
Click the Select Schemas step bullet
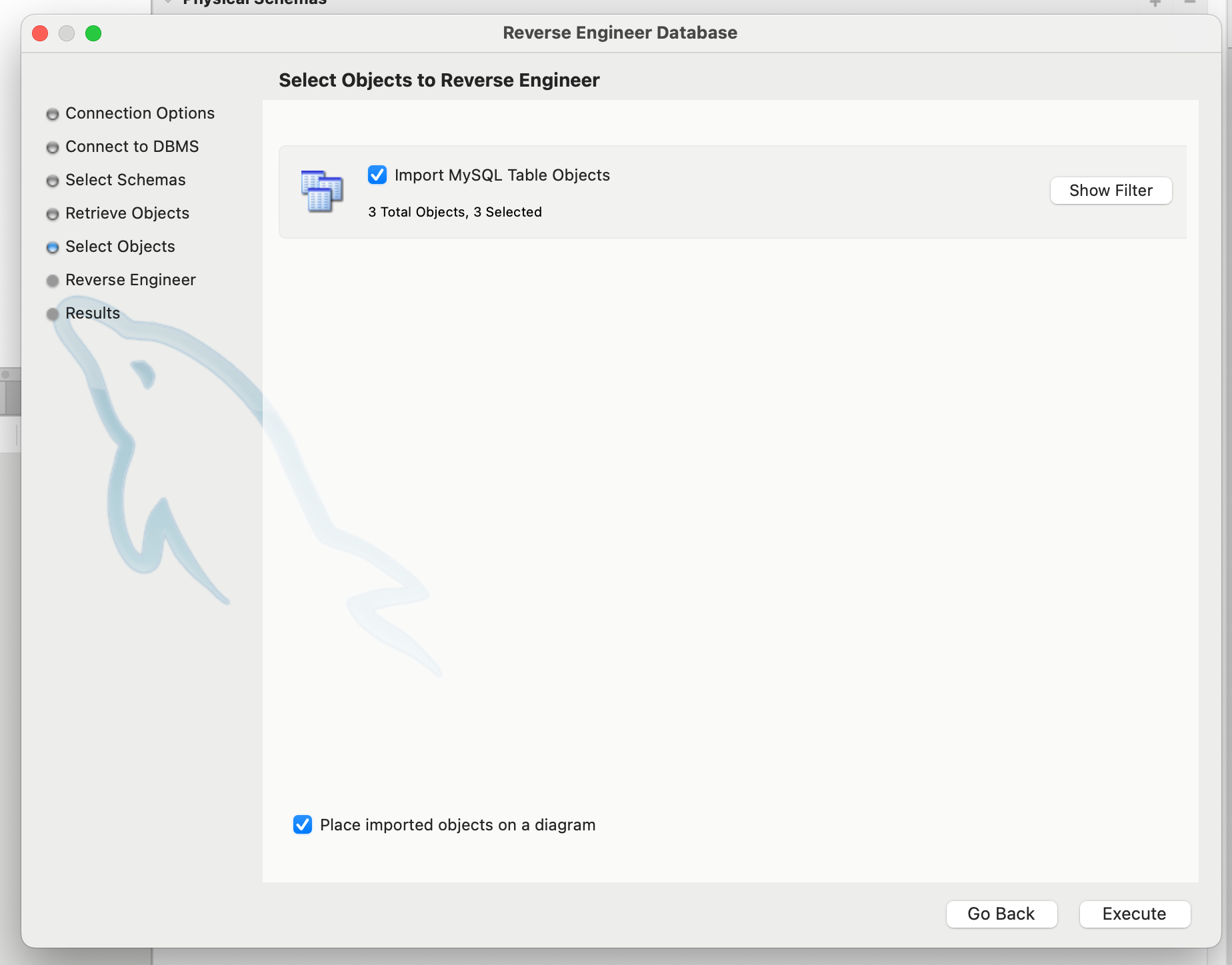[x=53, y=181]
